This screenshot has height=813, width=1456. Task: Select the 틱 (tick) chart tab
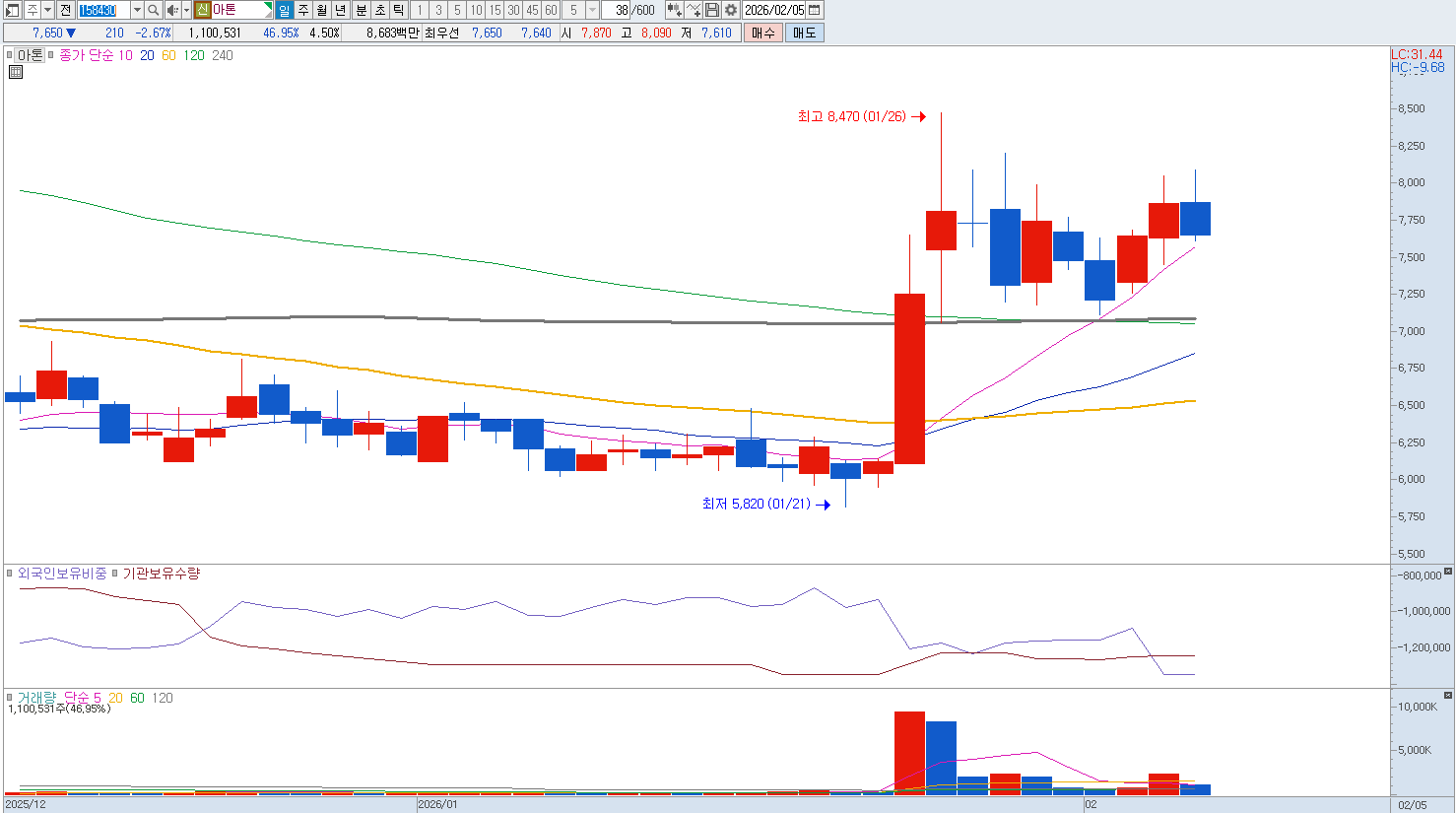398,10
